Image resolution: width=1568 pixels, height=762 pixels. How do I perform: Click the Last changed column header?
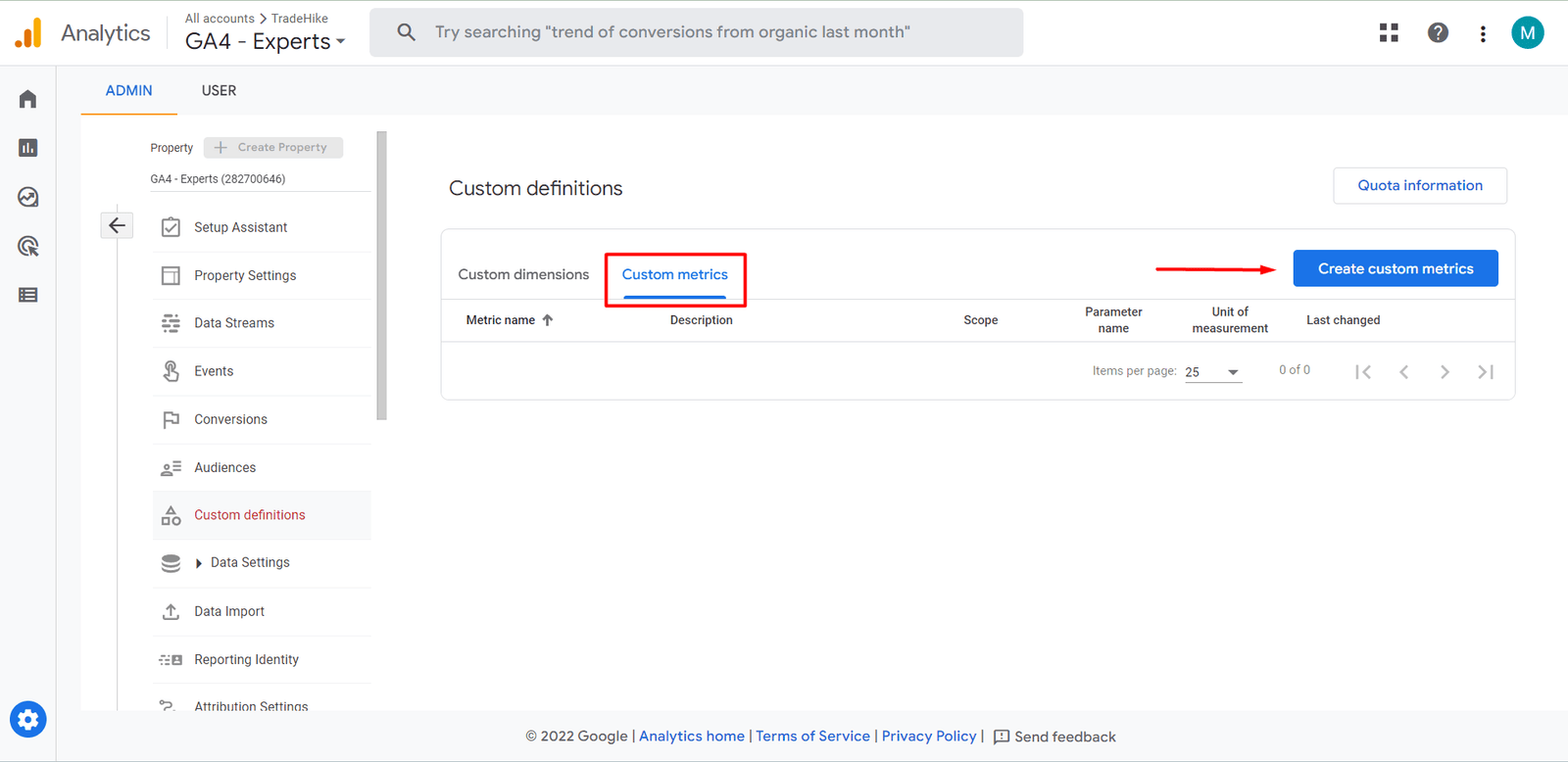[1343, 320]
